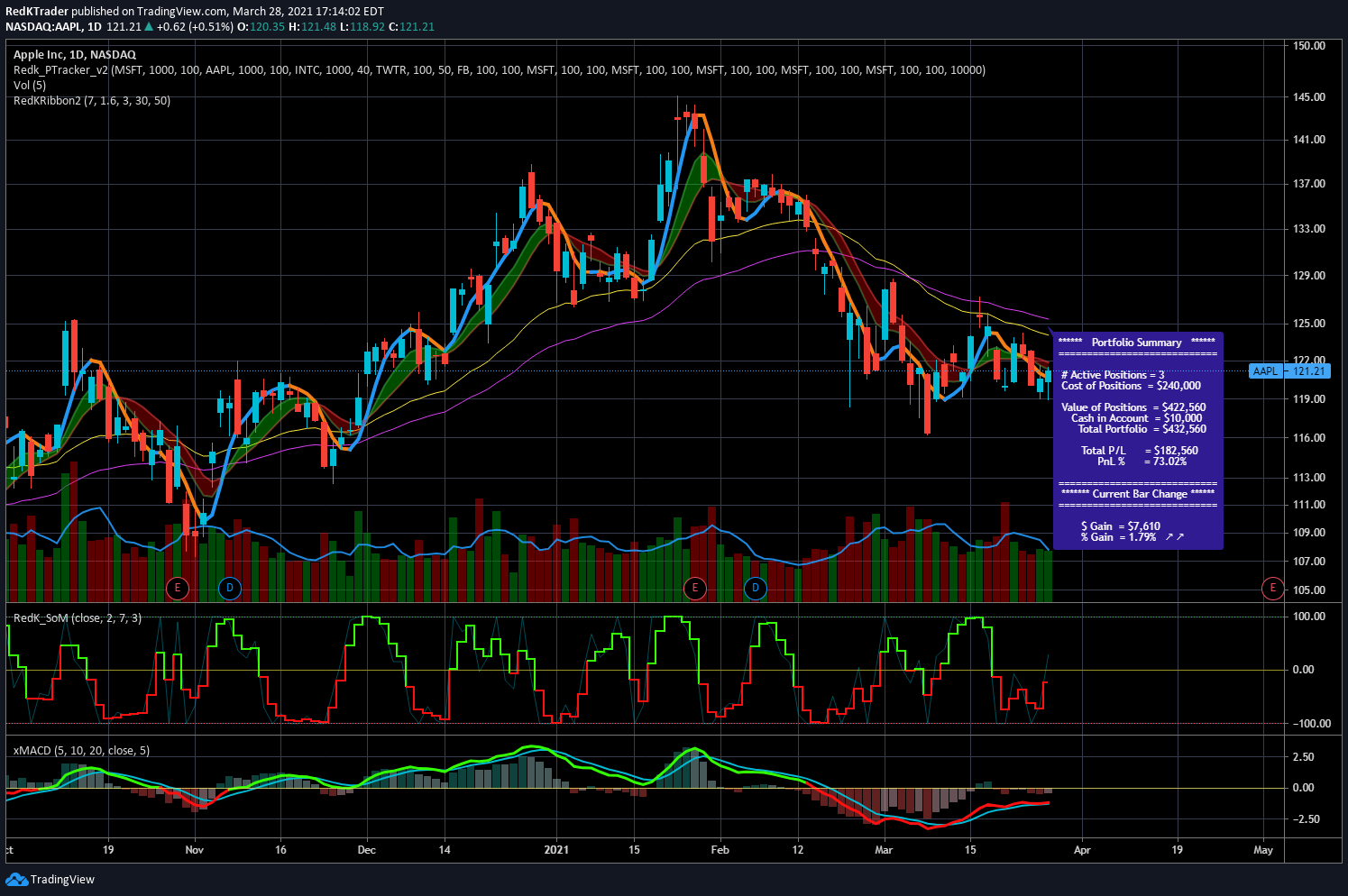Select the 105.00 price axis label
This screenshot has height=896, width=1348.
pyautogui.click(x=1309, y=590)
